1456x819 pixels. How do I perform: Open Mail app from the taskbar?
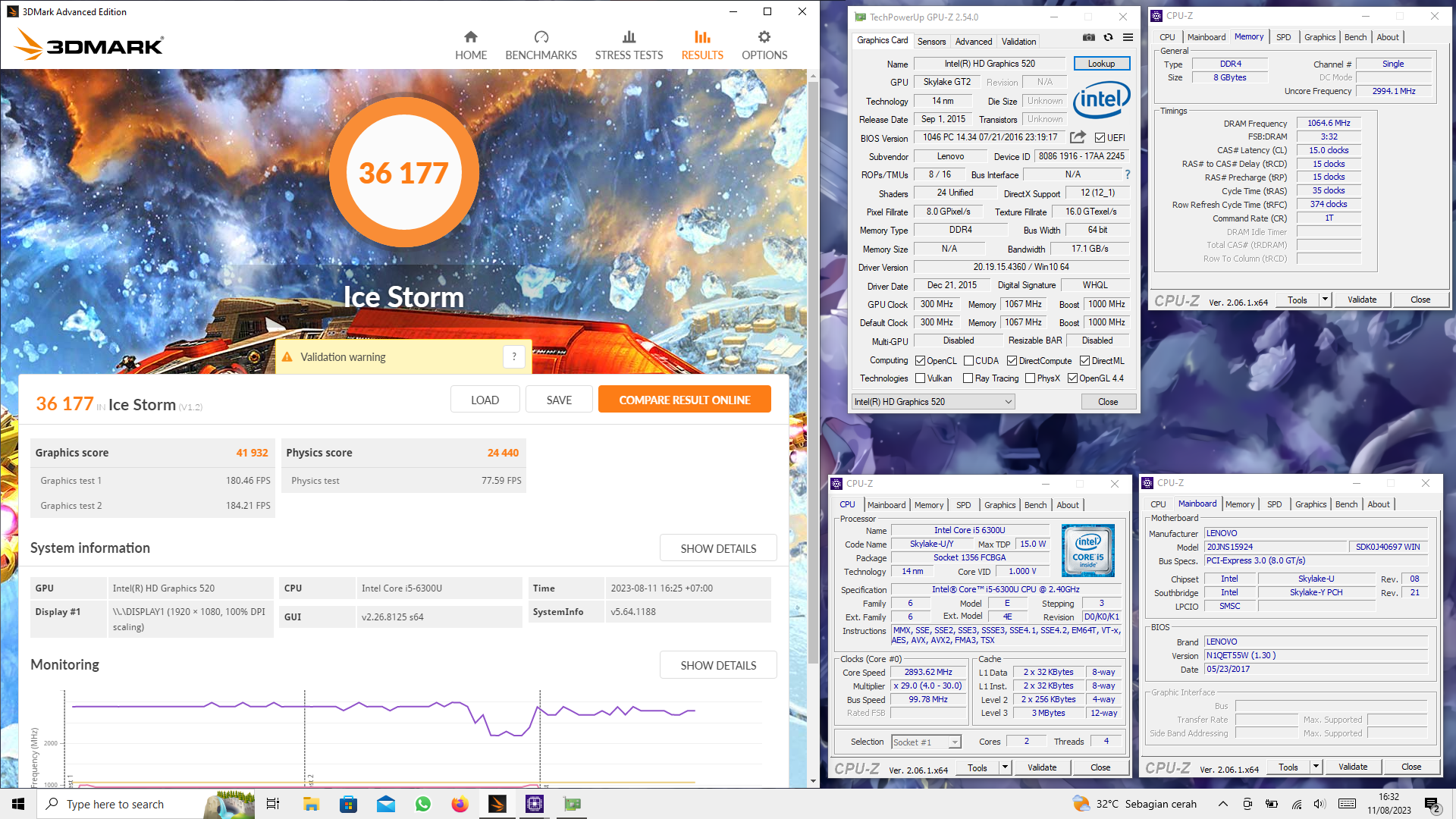385,804
